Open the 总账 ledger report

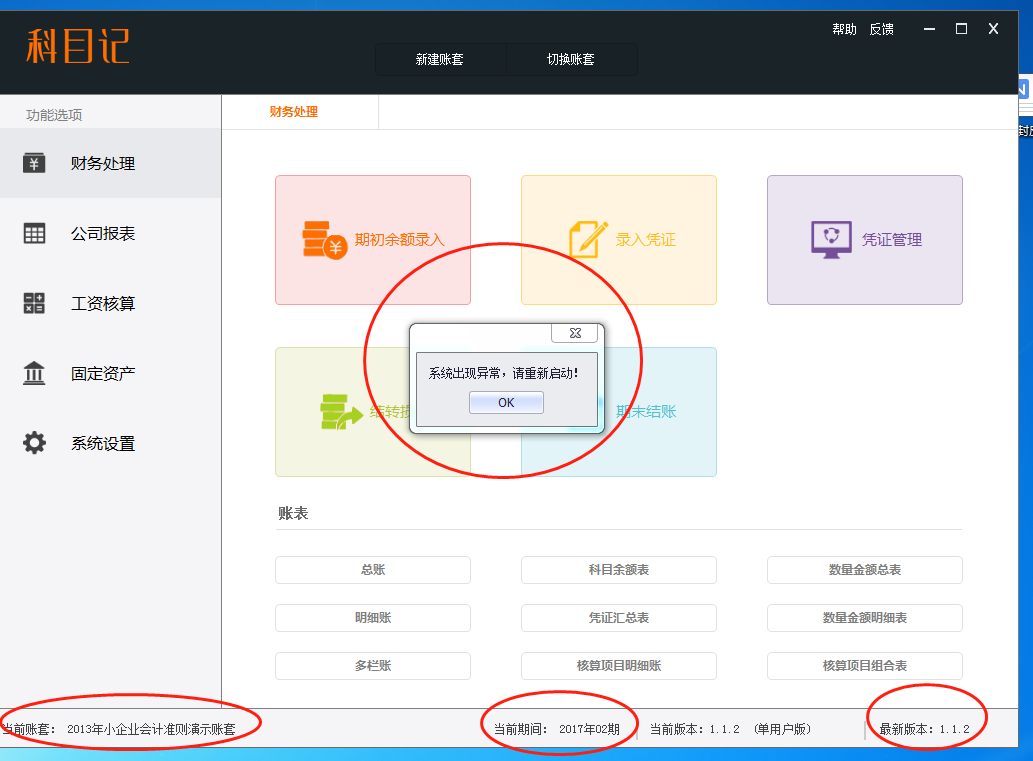pos(373,570)
